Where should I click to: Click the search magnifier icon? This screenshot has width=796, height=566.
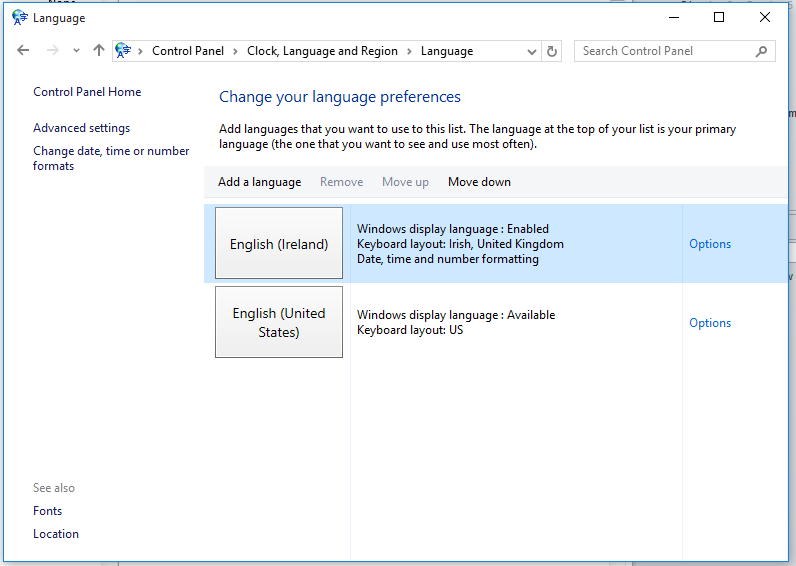pos(761,51)
